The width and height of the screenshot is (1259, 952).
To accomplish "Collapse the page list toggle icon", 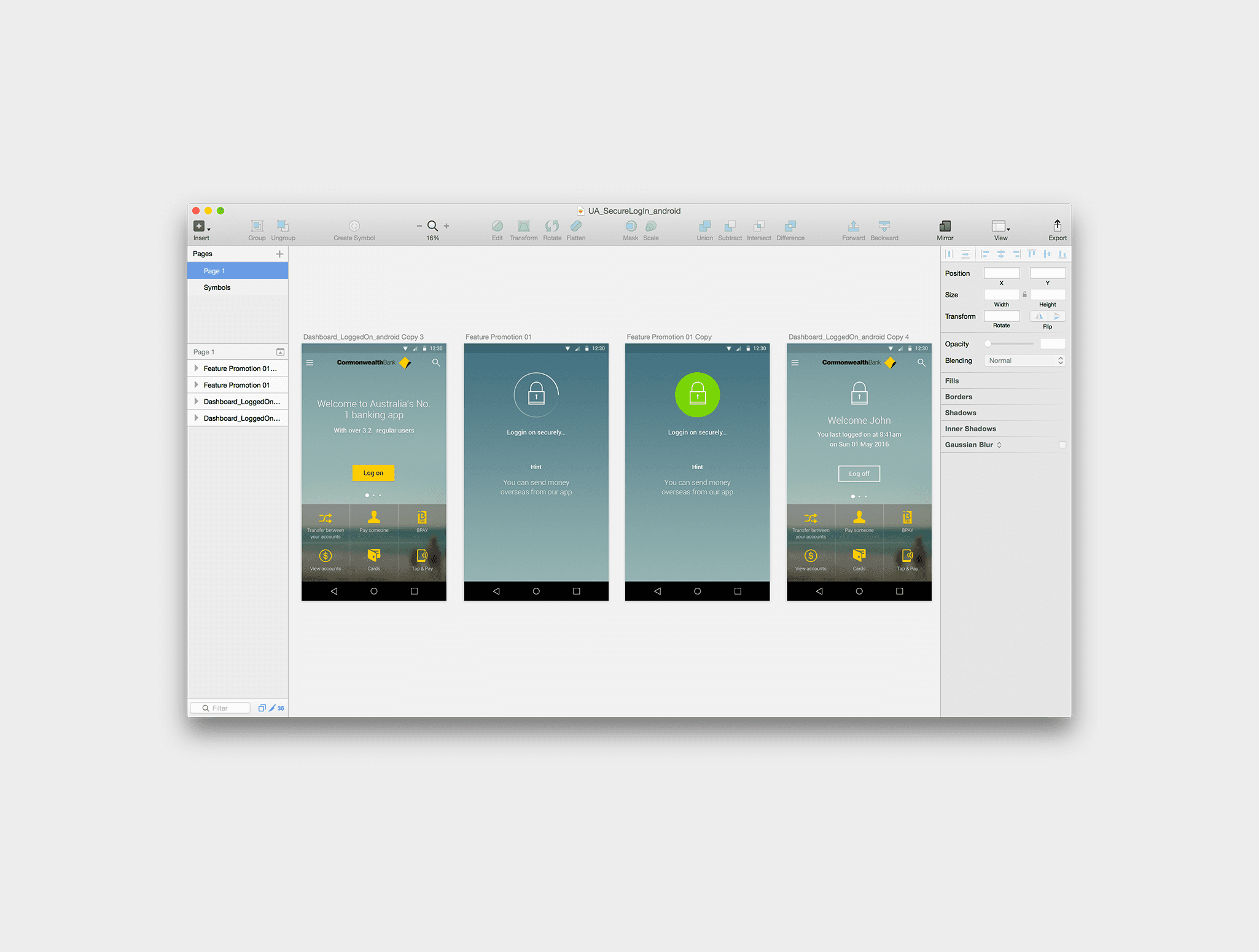I will click(x=280, y=352).
